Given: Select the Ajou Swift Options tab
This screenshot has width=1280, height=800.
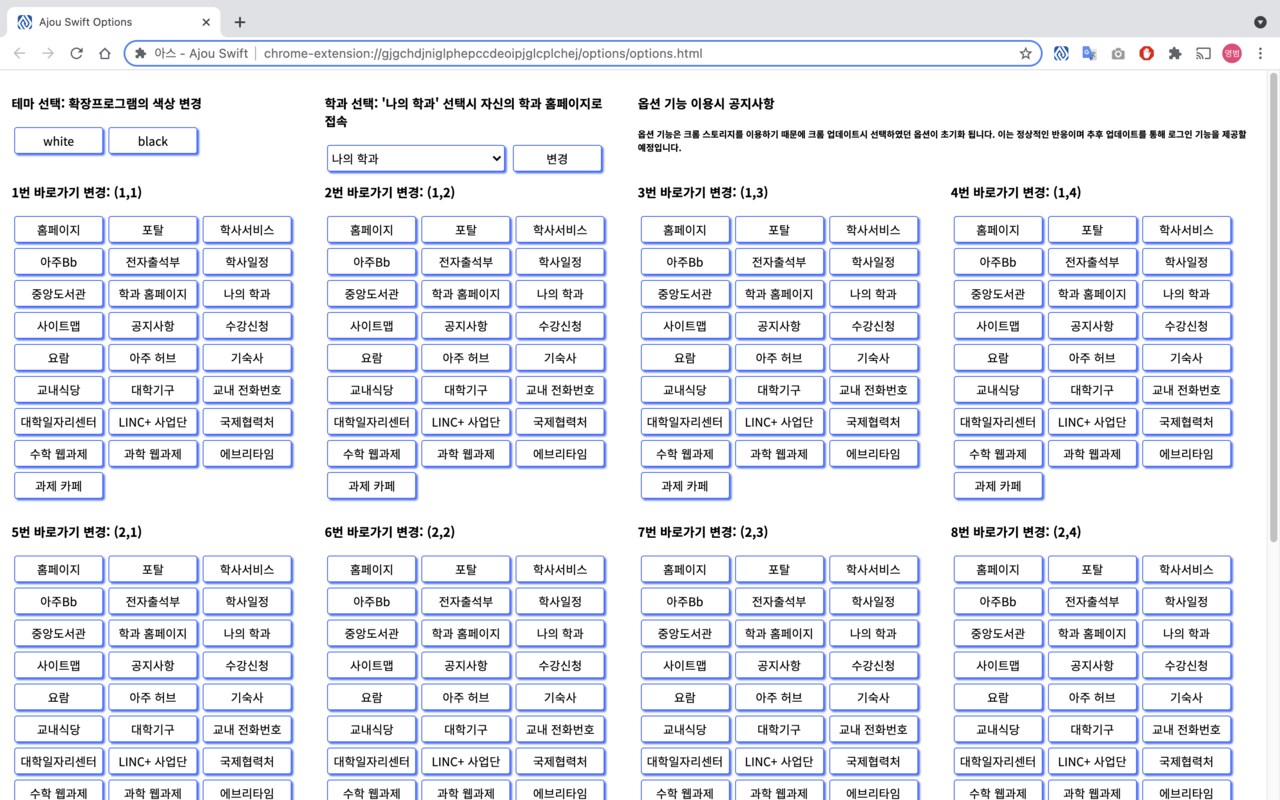Looking at the screenshot, I should (112, 22).
